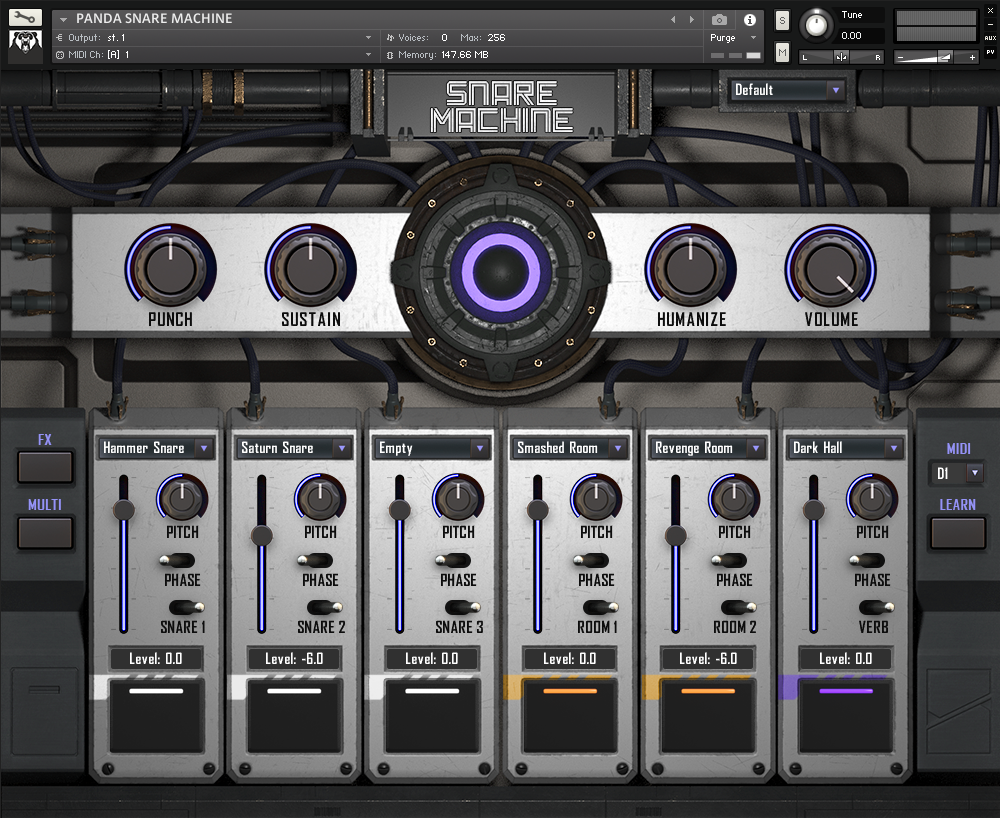Click the Tune value field 0.00
Screen dimensions: 1000x818
(860, 36)
